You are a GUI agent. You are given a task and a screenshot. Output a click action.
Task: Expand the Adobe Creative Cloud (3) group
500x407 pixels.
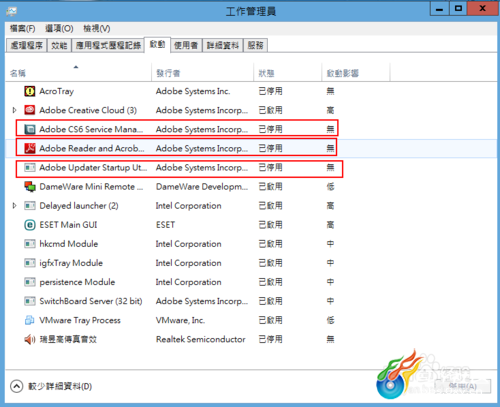[x=14, y=110]
